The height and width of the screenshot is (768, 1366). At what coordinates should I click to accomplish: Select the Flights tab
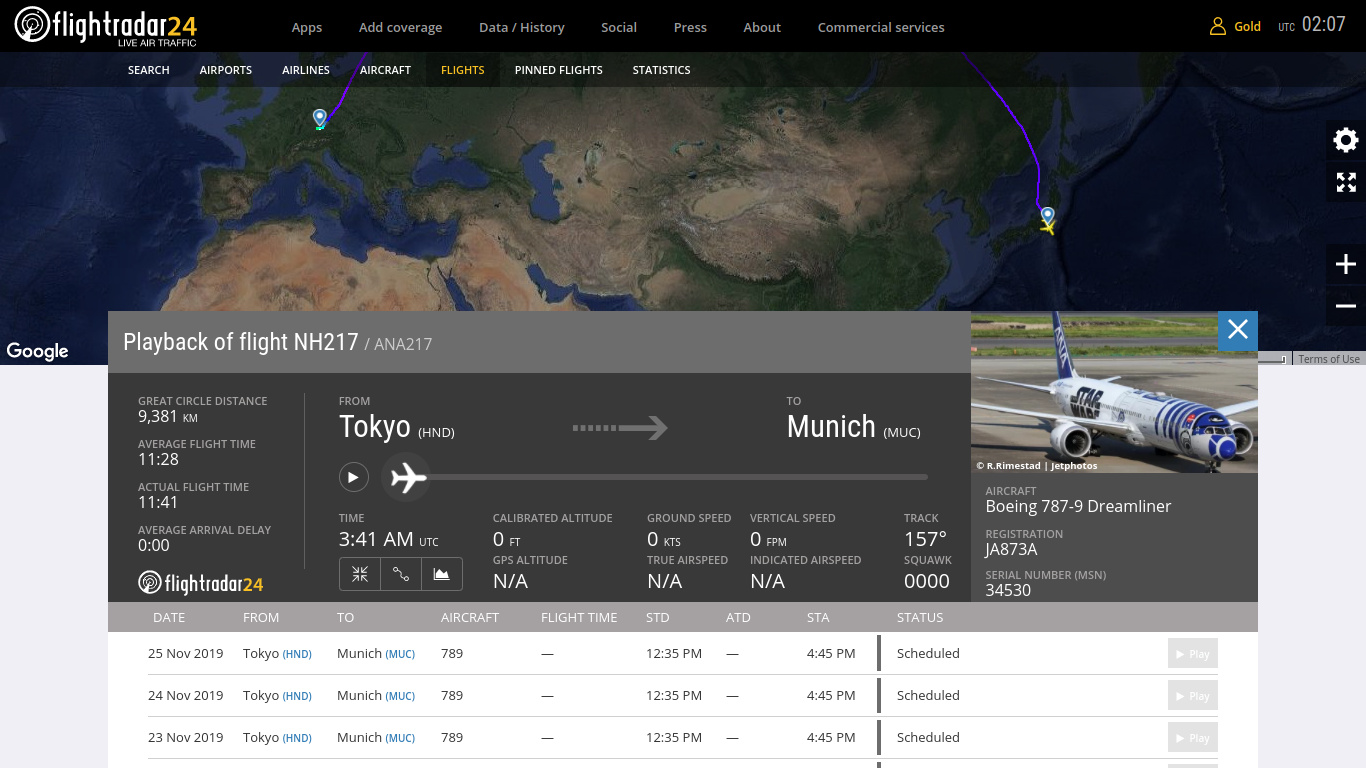pyautogui.click(x=463, y=70)
